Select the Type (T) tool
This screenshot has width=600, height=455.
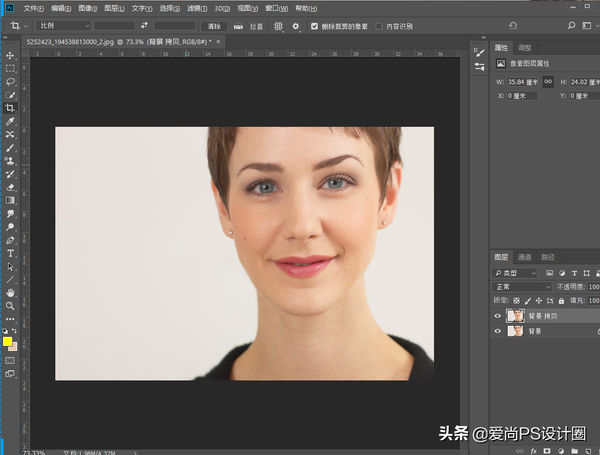10,253
